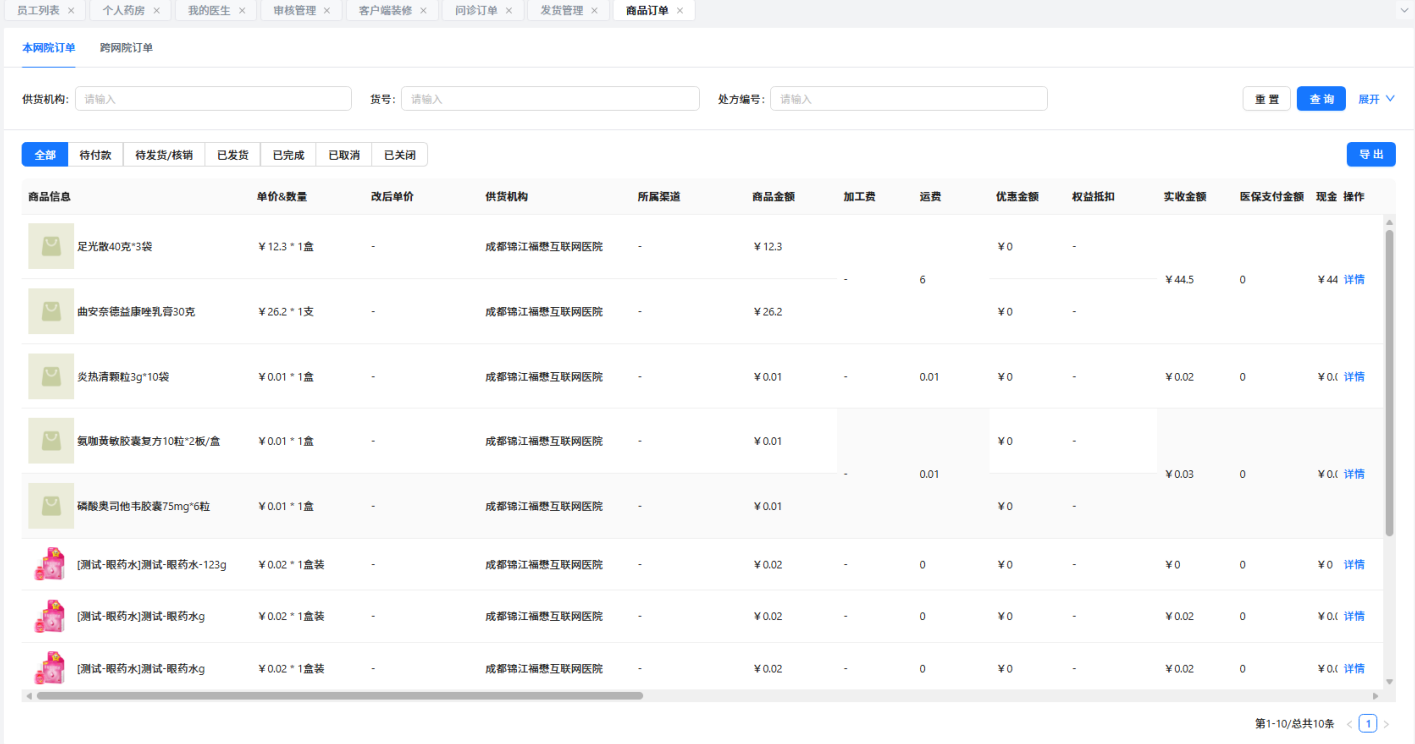1415x744 pixels.
Task: Focus the 处方编号 input field
Action: [x=908, y=99]
